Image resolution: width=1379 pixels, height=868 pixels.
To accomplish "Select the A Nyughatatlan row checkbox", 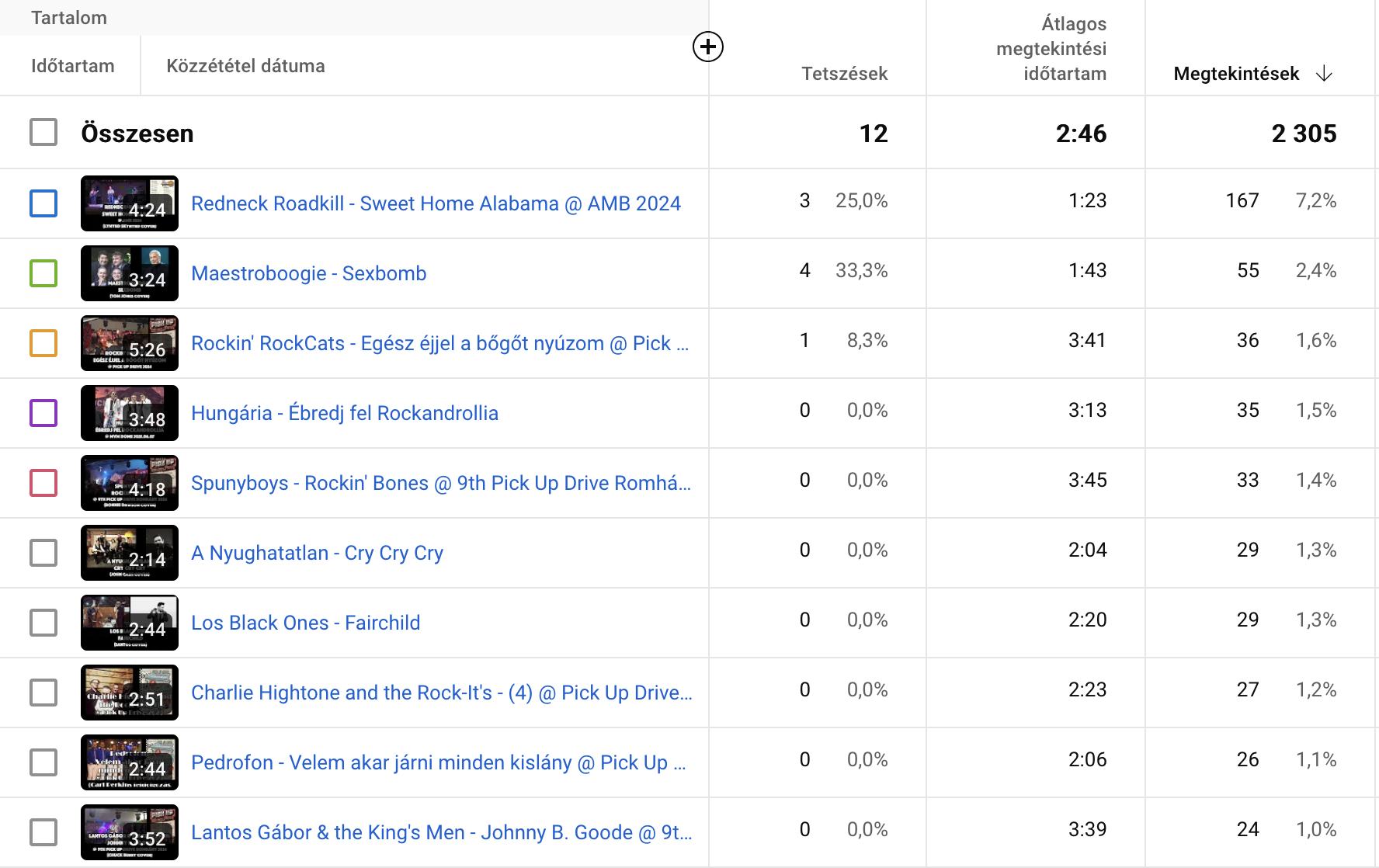I will click(x=43, y=553).
